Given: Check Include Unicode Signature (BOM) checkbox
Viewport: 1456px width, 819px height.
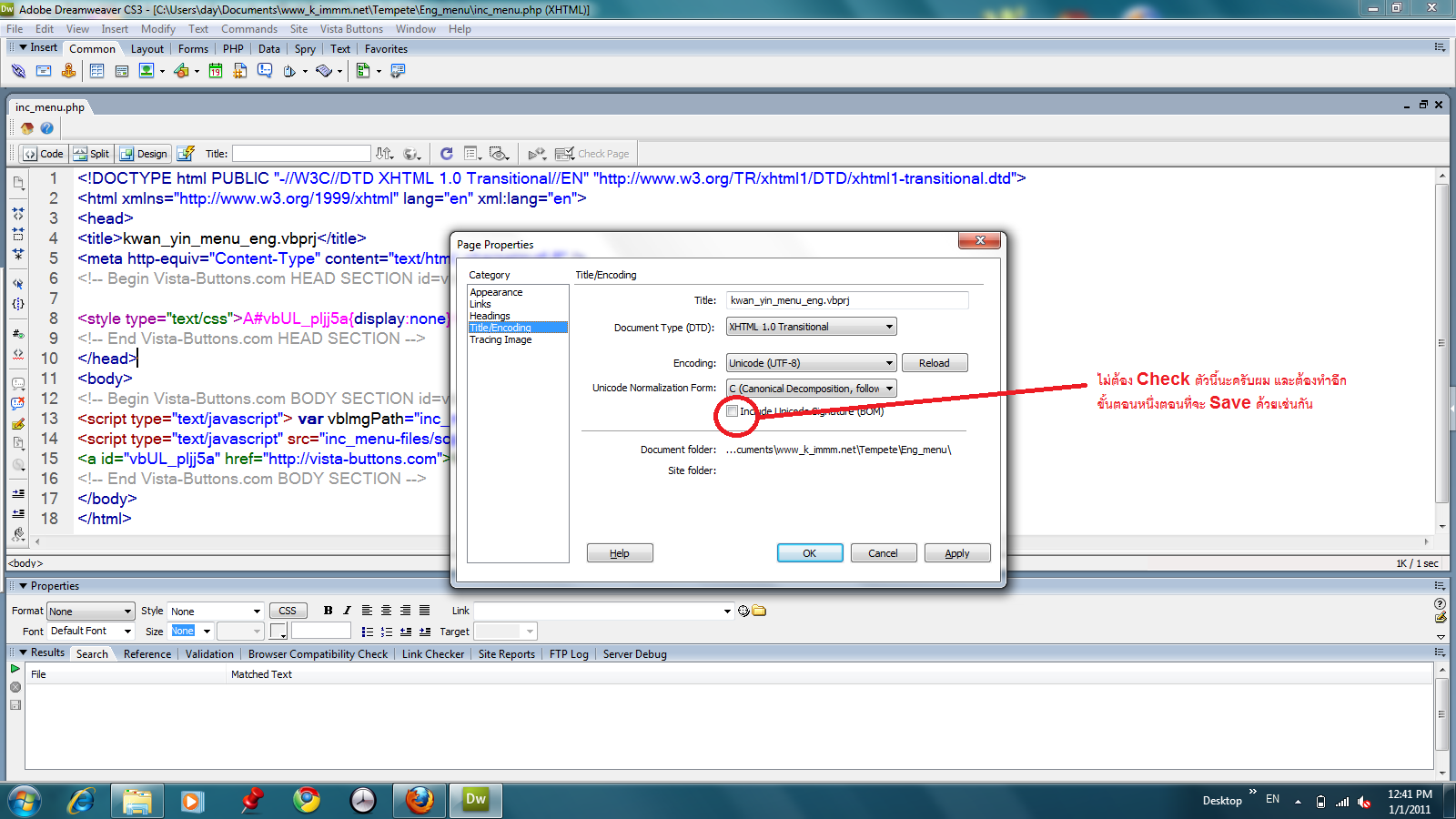Looking at the screenshot, I should (x=733, y=411).
